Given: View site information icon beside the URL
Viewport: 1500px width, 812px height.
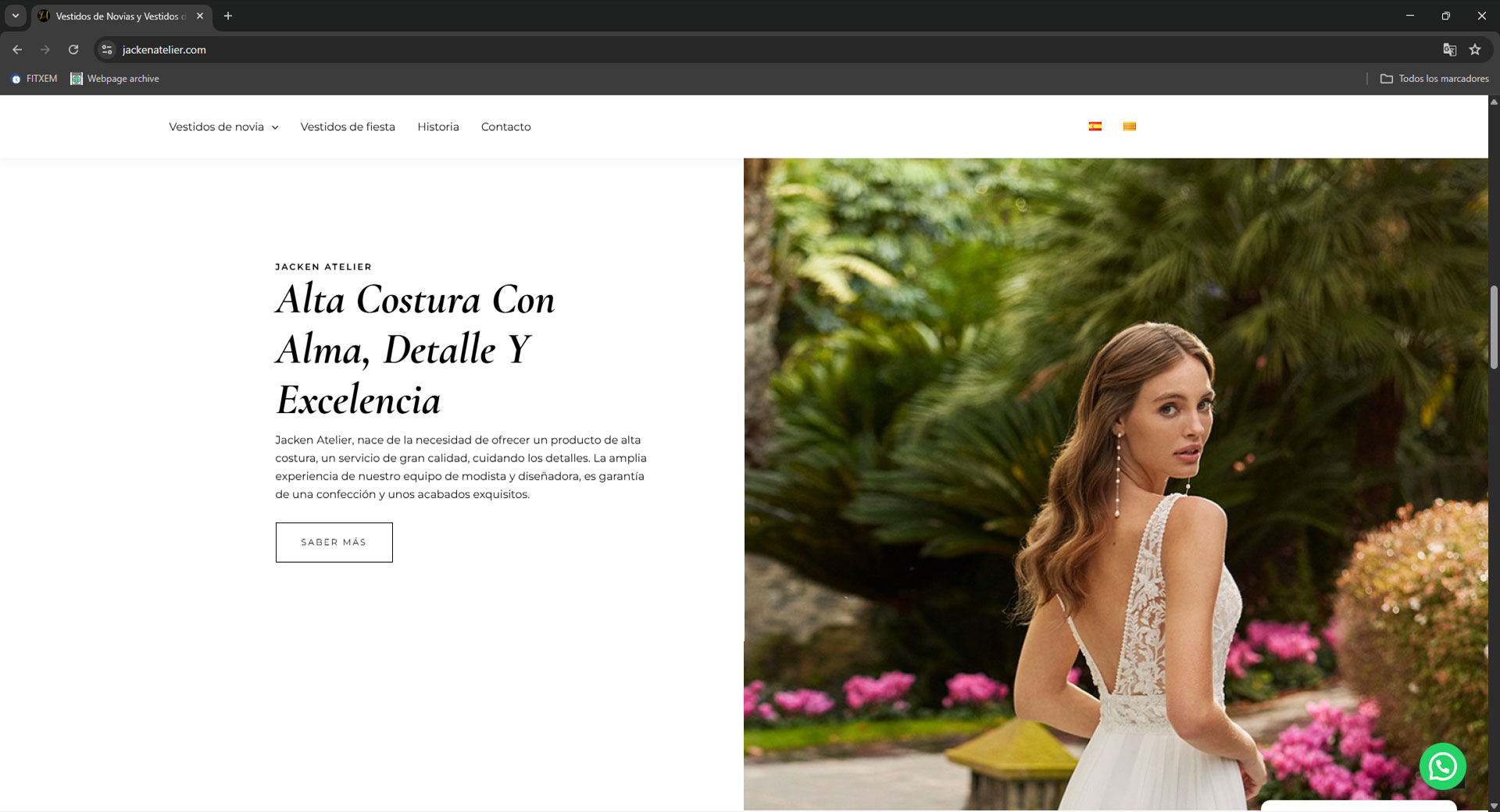Looking at the screenshot, I should 107,49.
